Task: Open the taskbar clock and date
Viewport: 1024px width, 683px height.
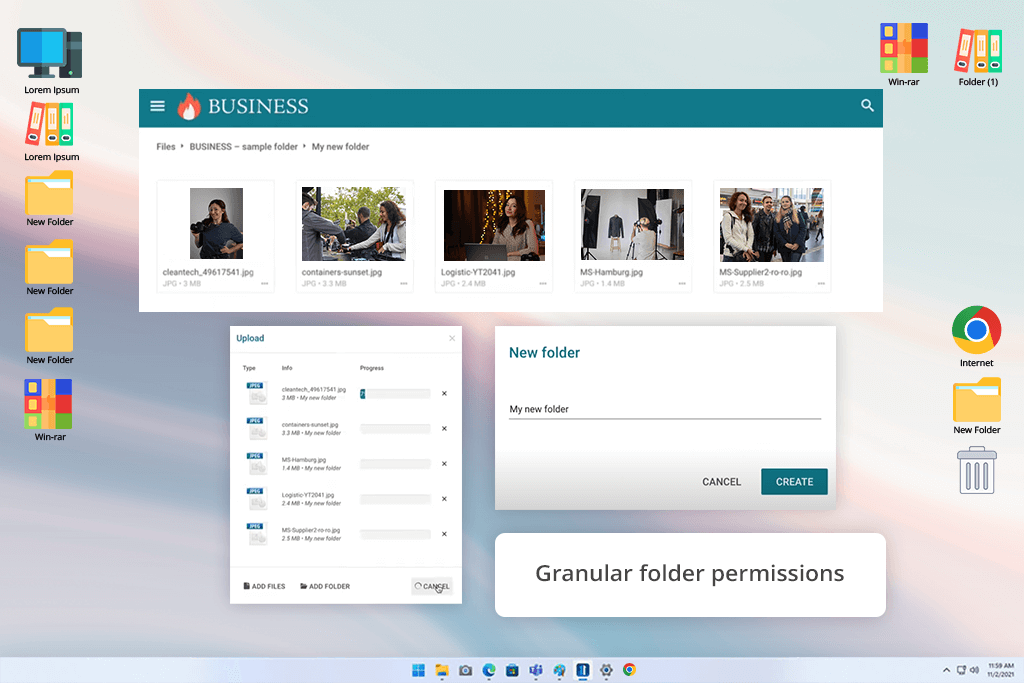Action: 1000,670
